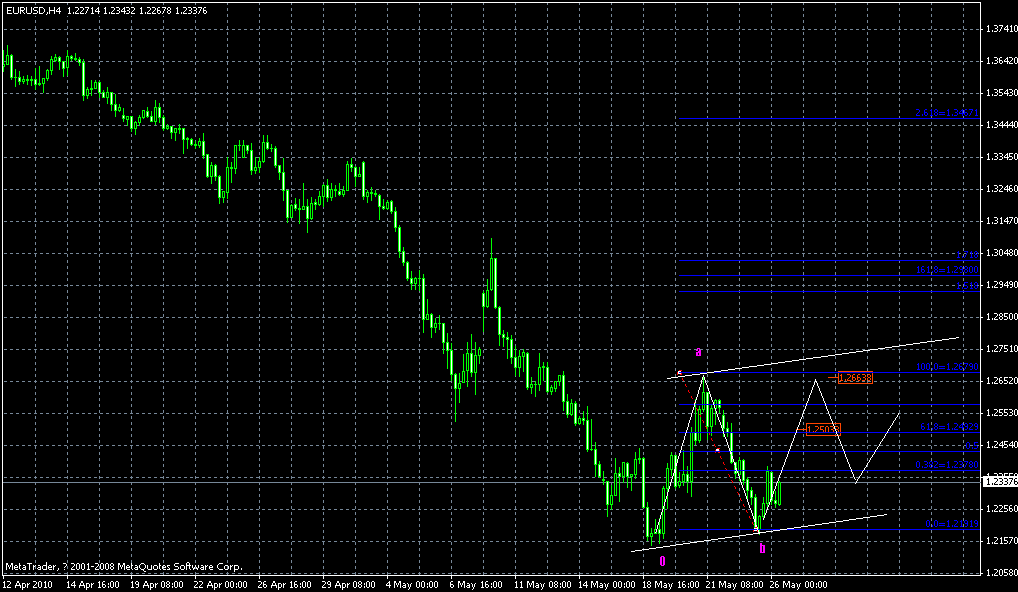The width and height of the screenshot is (1018, 592).
Task: Click the magenta wave label "0"
Action: (662, 560)
